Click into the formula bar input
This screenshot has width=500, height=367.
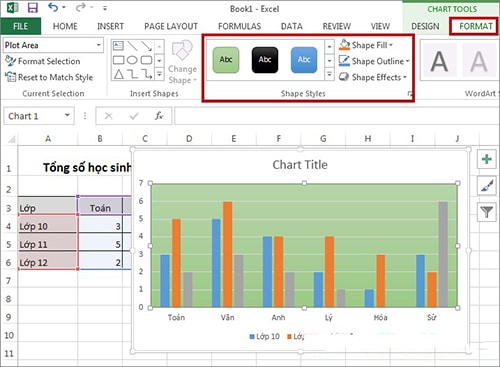pos(337,116)
